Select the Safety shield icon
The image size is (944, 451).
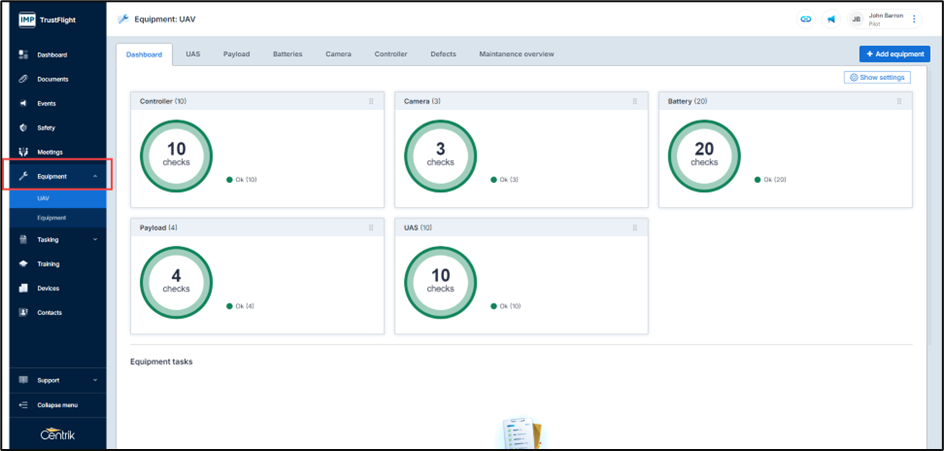click(23, 128)
